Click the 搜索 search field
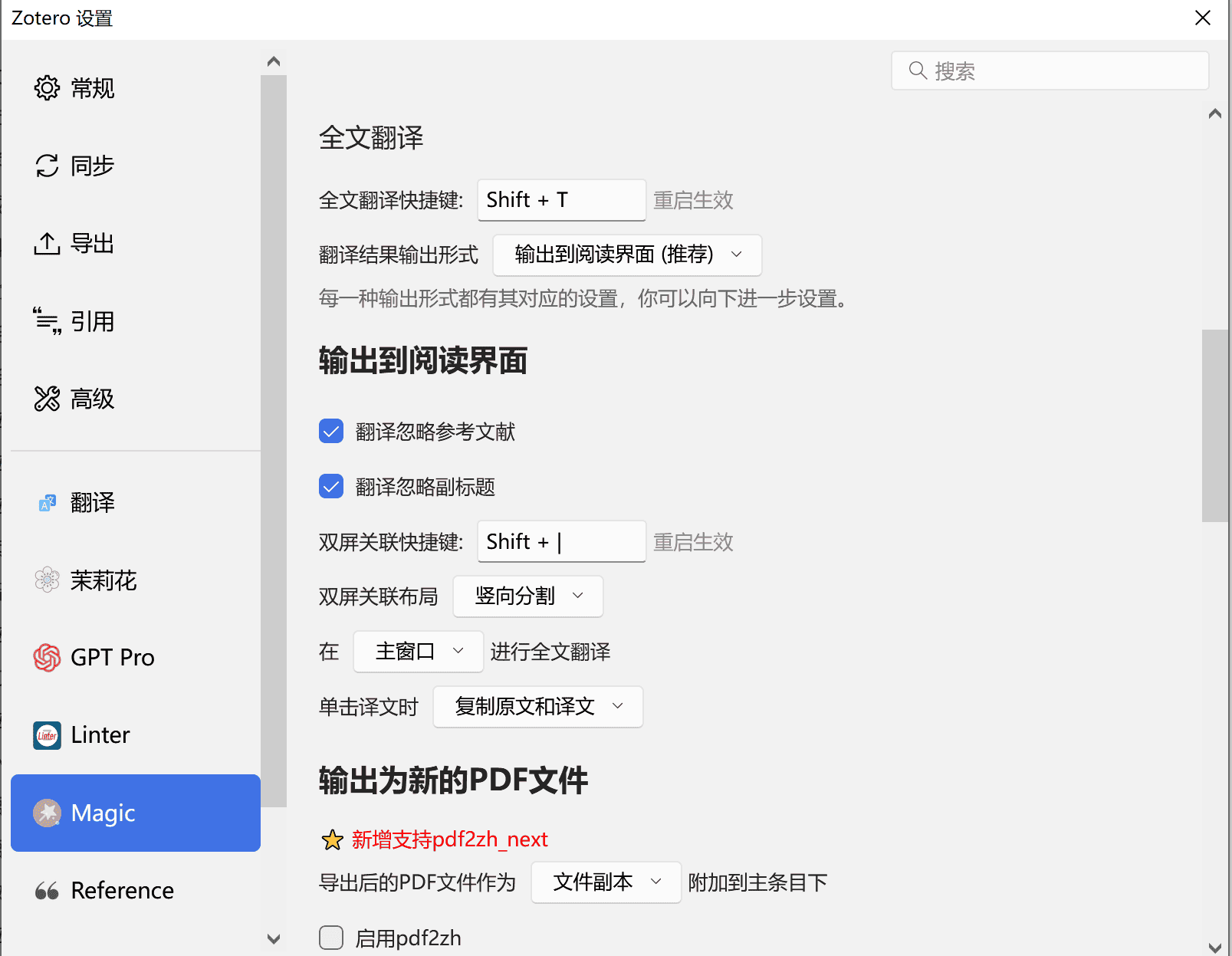The image size is (1232, 956). [x=1050, y=71]
